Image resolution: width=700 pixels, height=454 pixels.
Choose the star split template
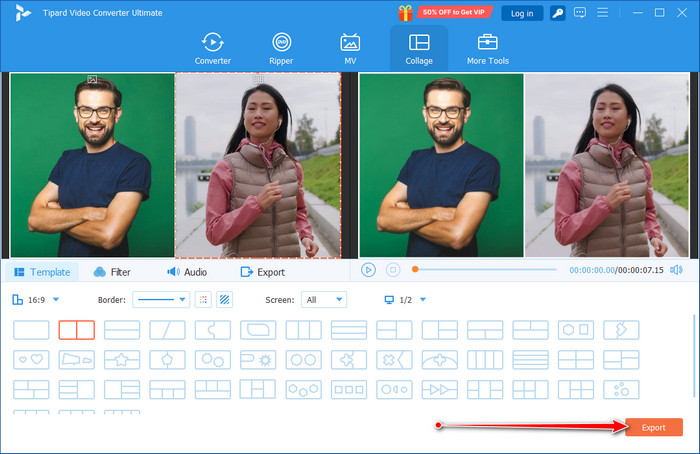122,359
